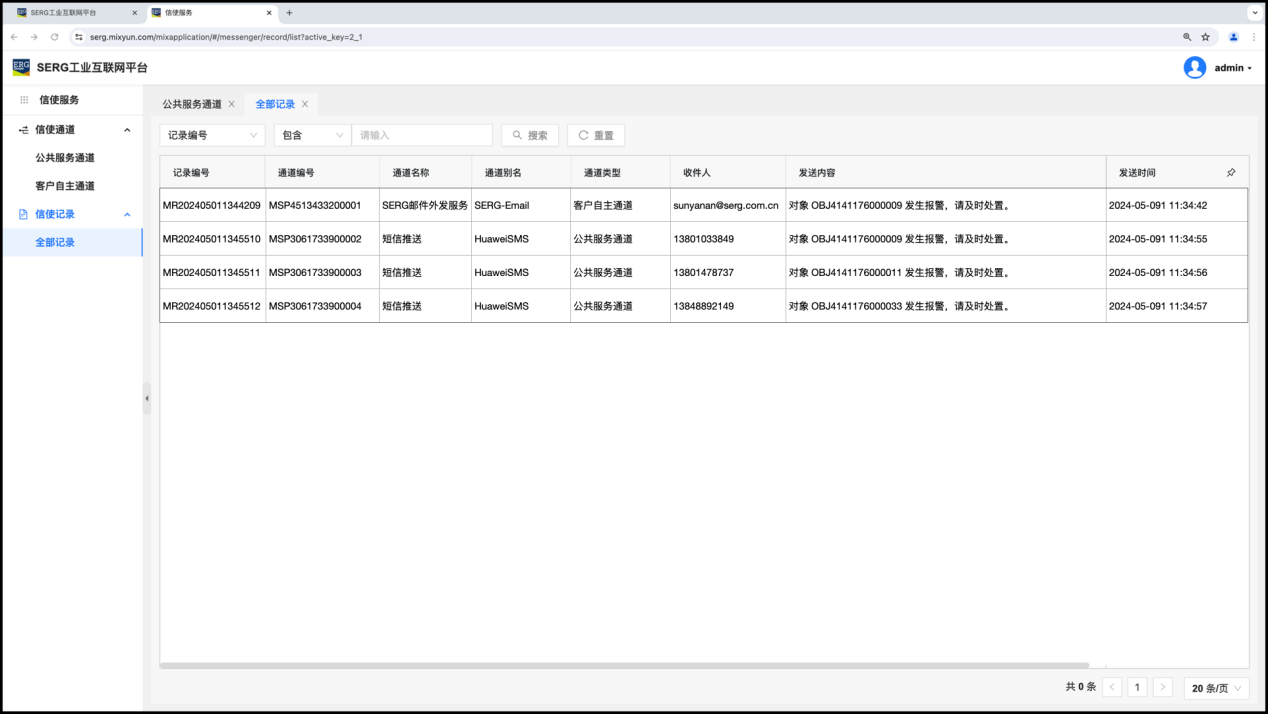
Task: Click the 搜索 search button
Action: tap(530, 135)
